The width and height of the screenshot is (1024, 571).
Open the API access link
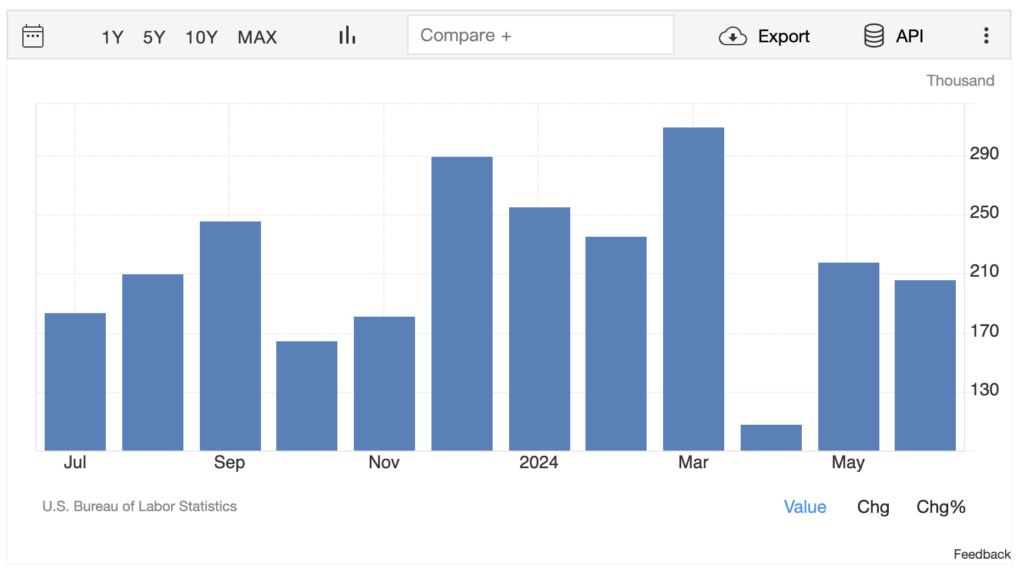pos(909,36)
